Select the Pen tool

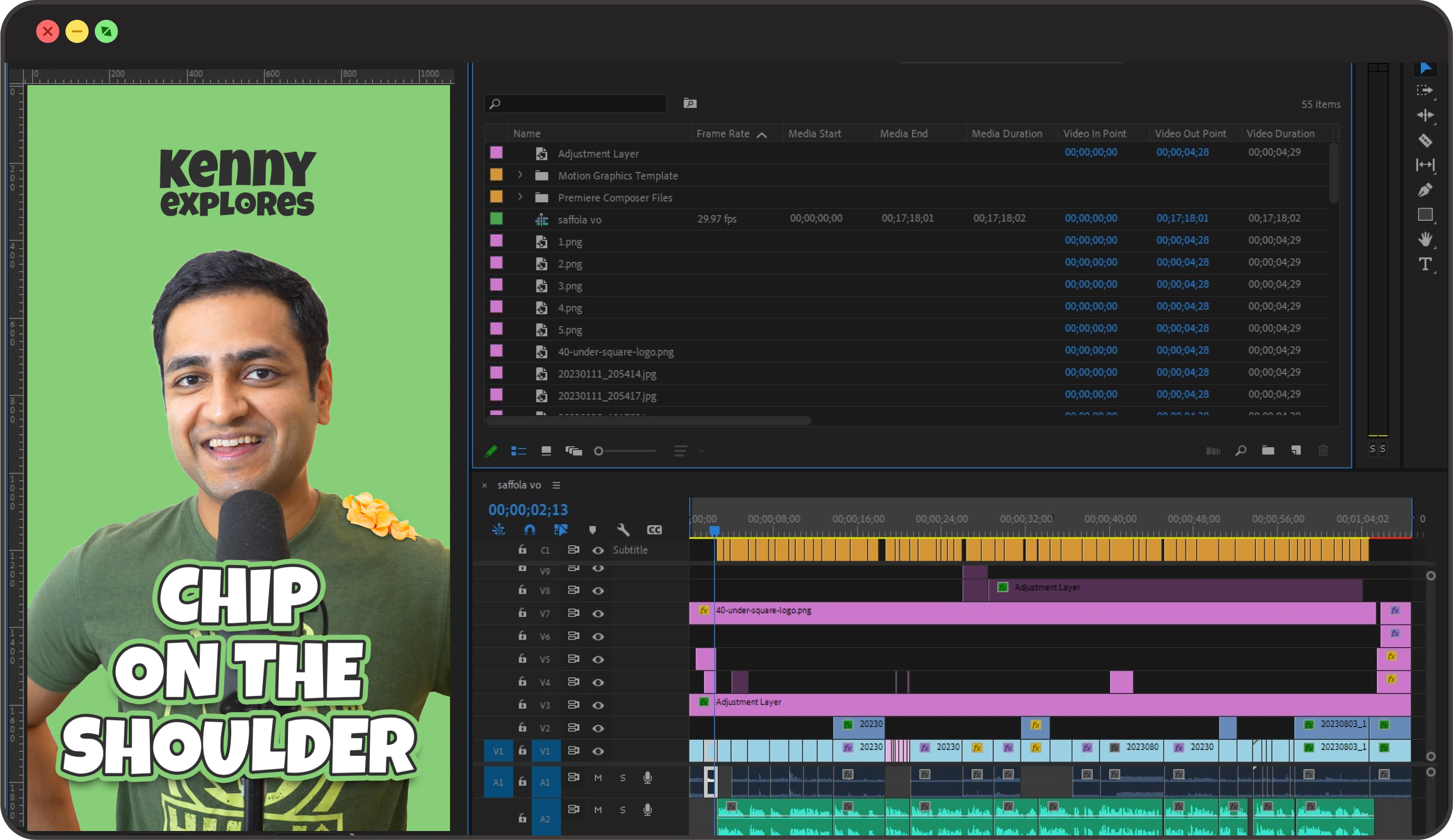(x=1425, y=190)
